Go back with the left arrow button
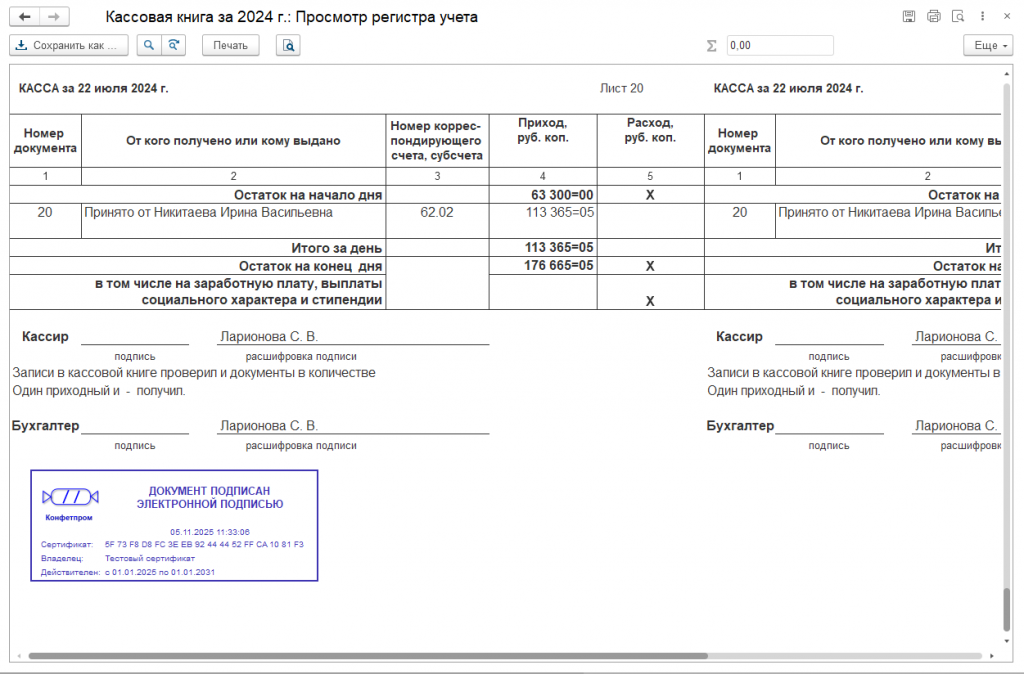Image resolution: width=1024 pixels, height=674 pixels. click(25, 17)
